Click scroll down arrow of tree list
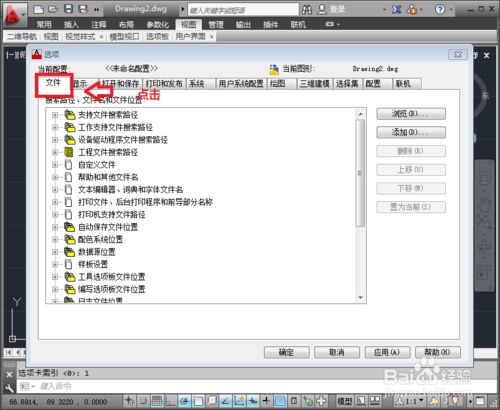 pos(360,297)
